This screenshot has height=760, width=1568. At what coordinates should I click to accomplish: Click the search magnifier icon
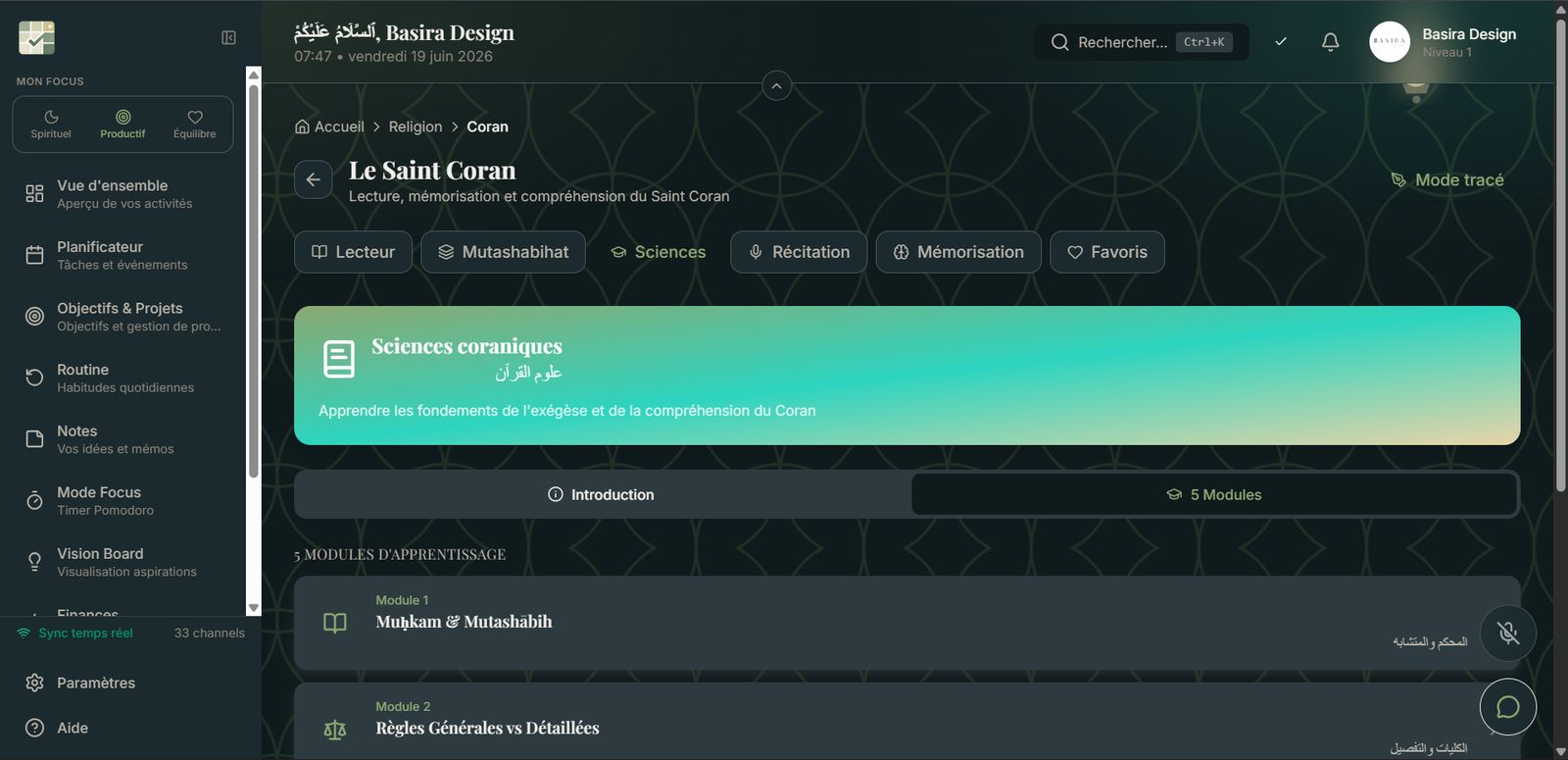pyautogui.click(x=1059, y=42)
